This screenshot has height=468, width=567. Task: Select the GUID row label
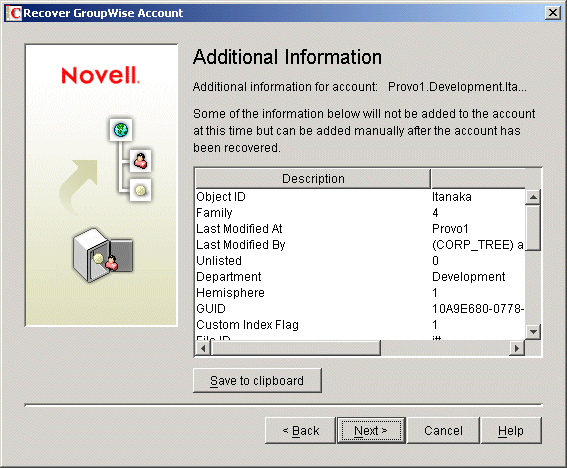coord(211,309)
